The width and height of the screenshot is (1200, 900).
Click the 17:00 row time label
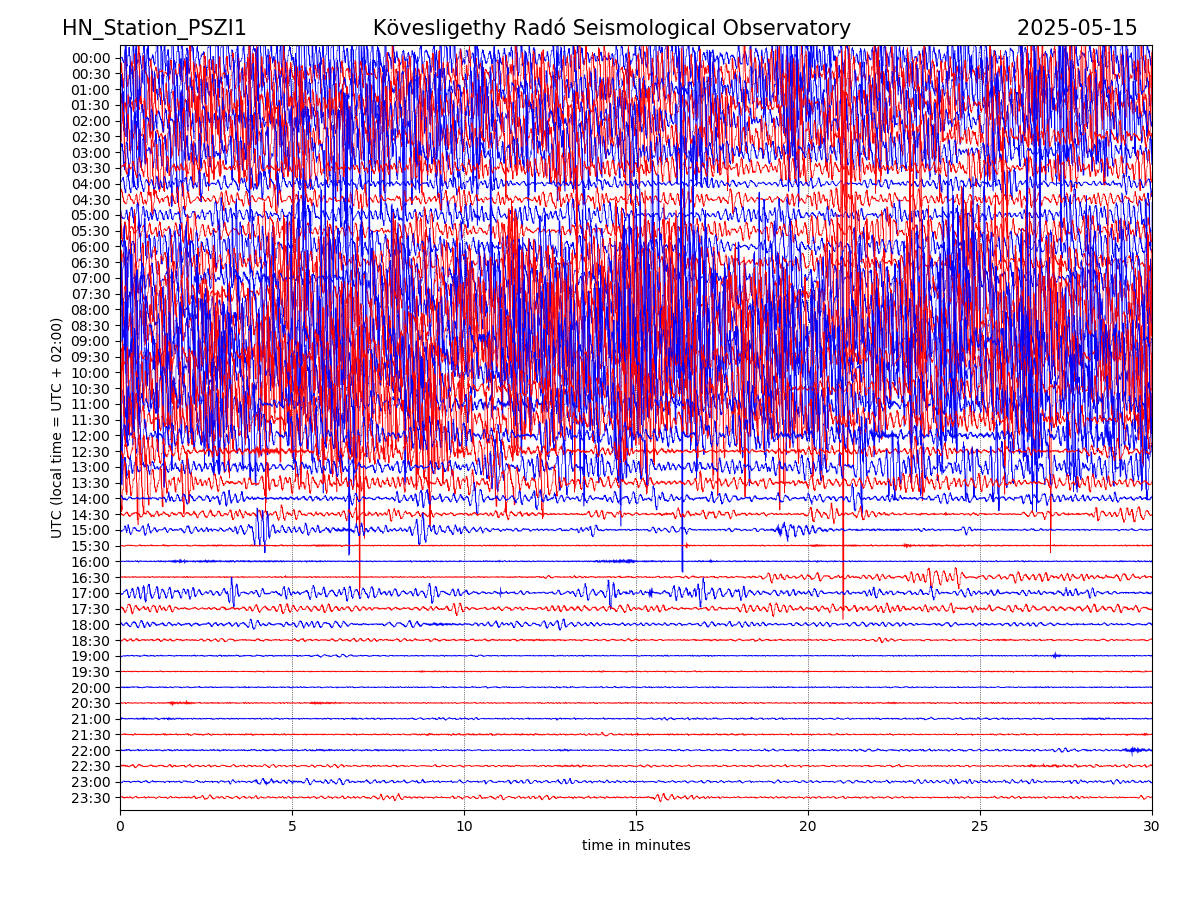(x=91, y=593)
